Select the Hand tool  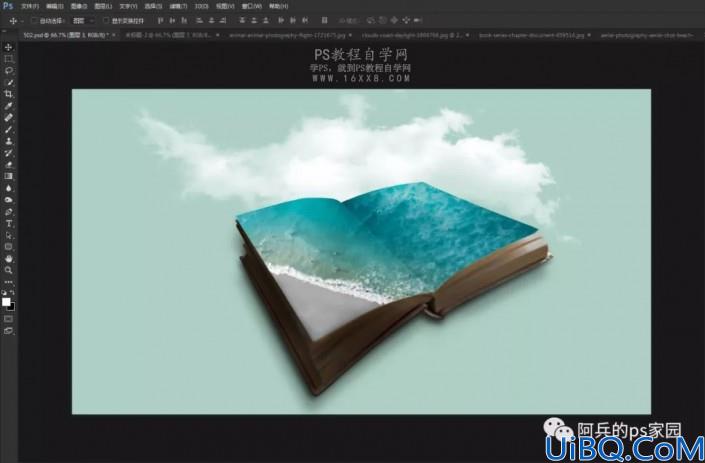pyautogui.click(x=8, y=258)
